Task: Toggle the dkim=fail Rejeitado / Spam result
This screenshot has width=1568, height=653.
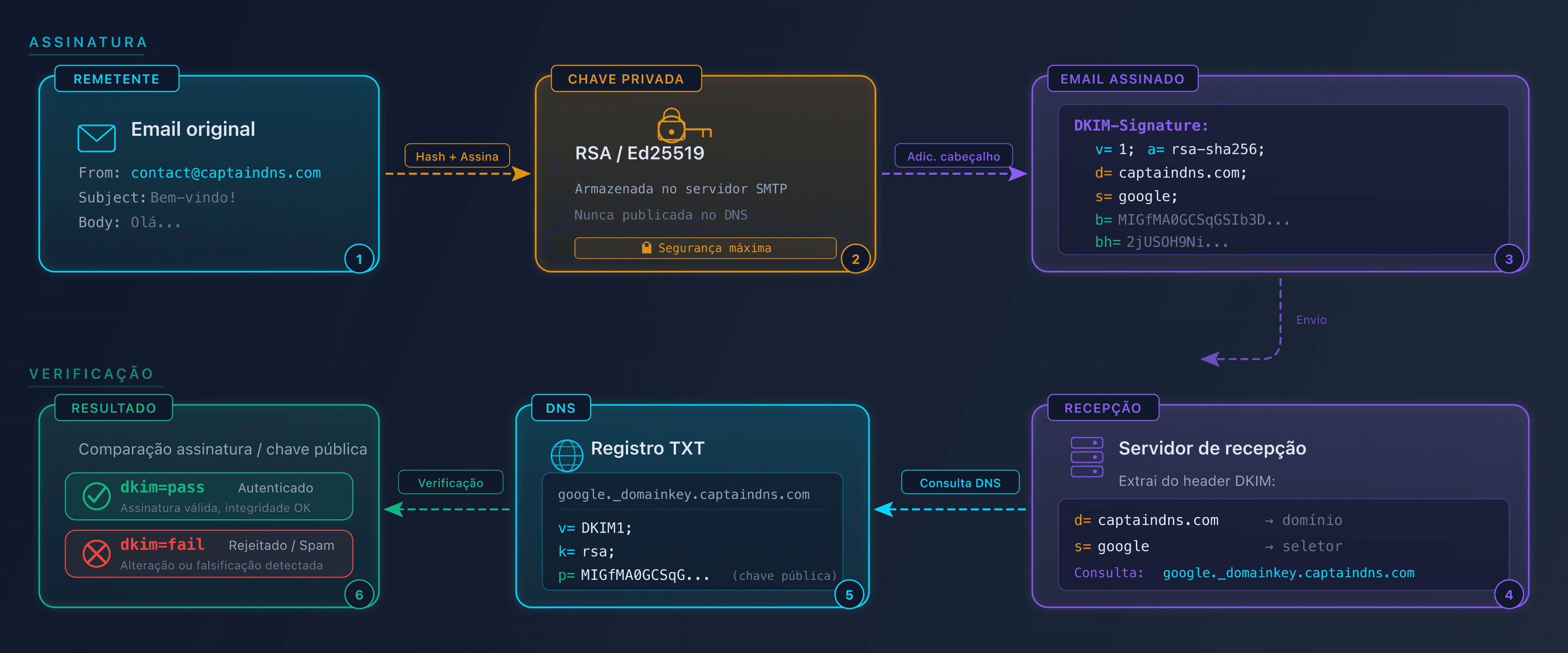Action: click(x=209, y=553)
